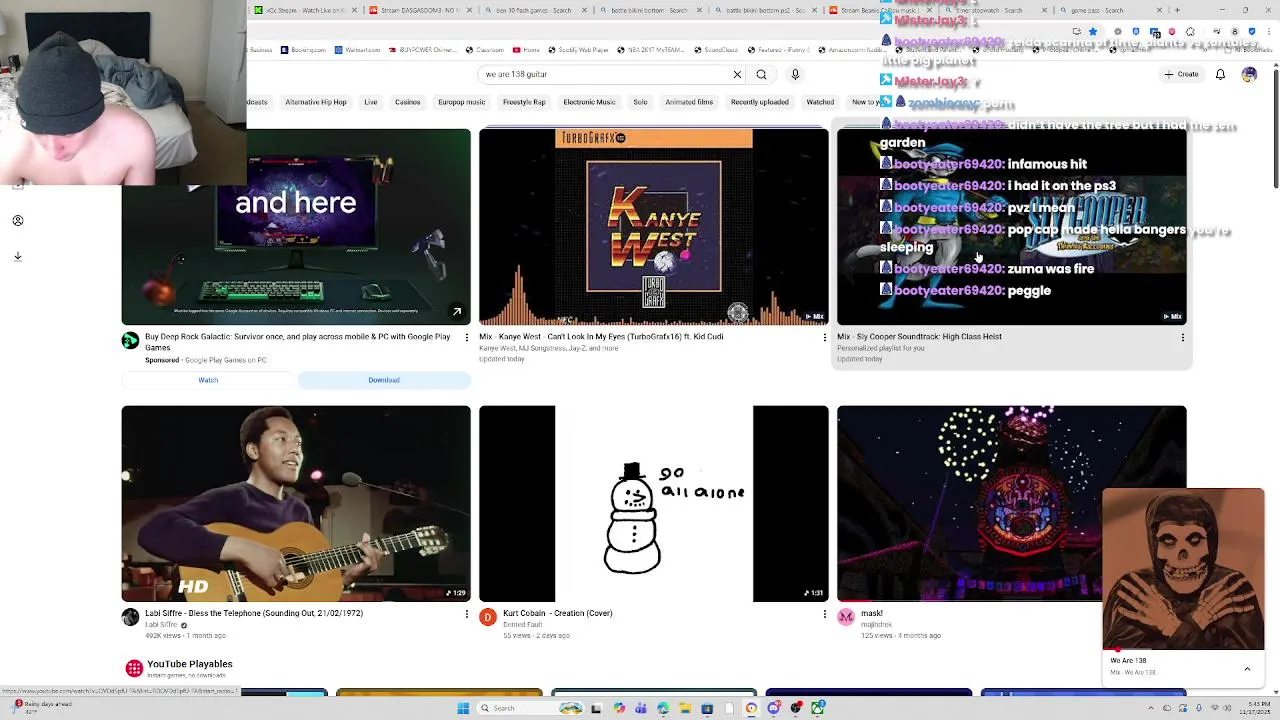Click the YouTube Playables section icon
This screenshot has height=720, width=1280.
click(134, 668)
